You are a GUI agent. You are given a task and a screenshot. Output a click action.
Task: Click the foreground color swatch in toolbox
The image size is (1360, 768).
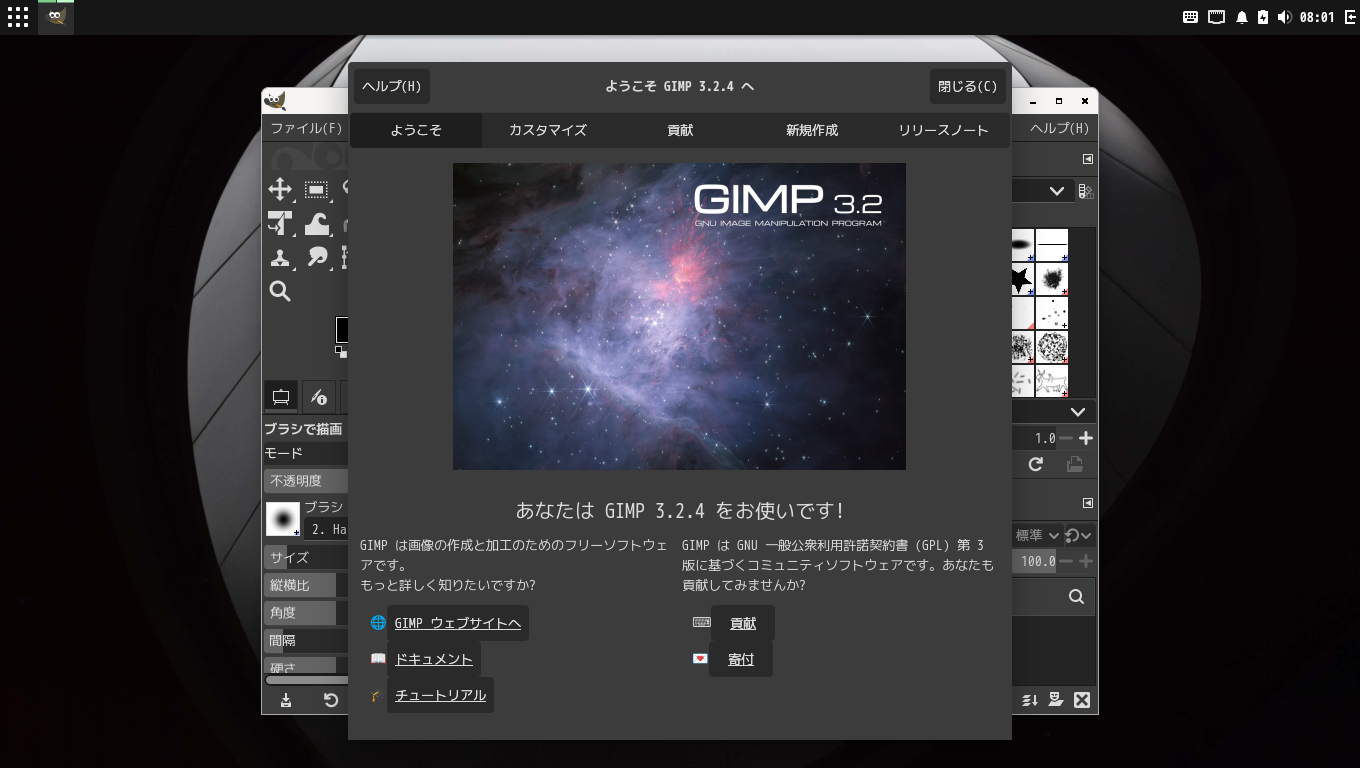tap(342, 330)
